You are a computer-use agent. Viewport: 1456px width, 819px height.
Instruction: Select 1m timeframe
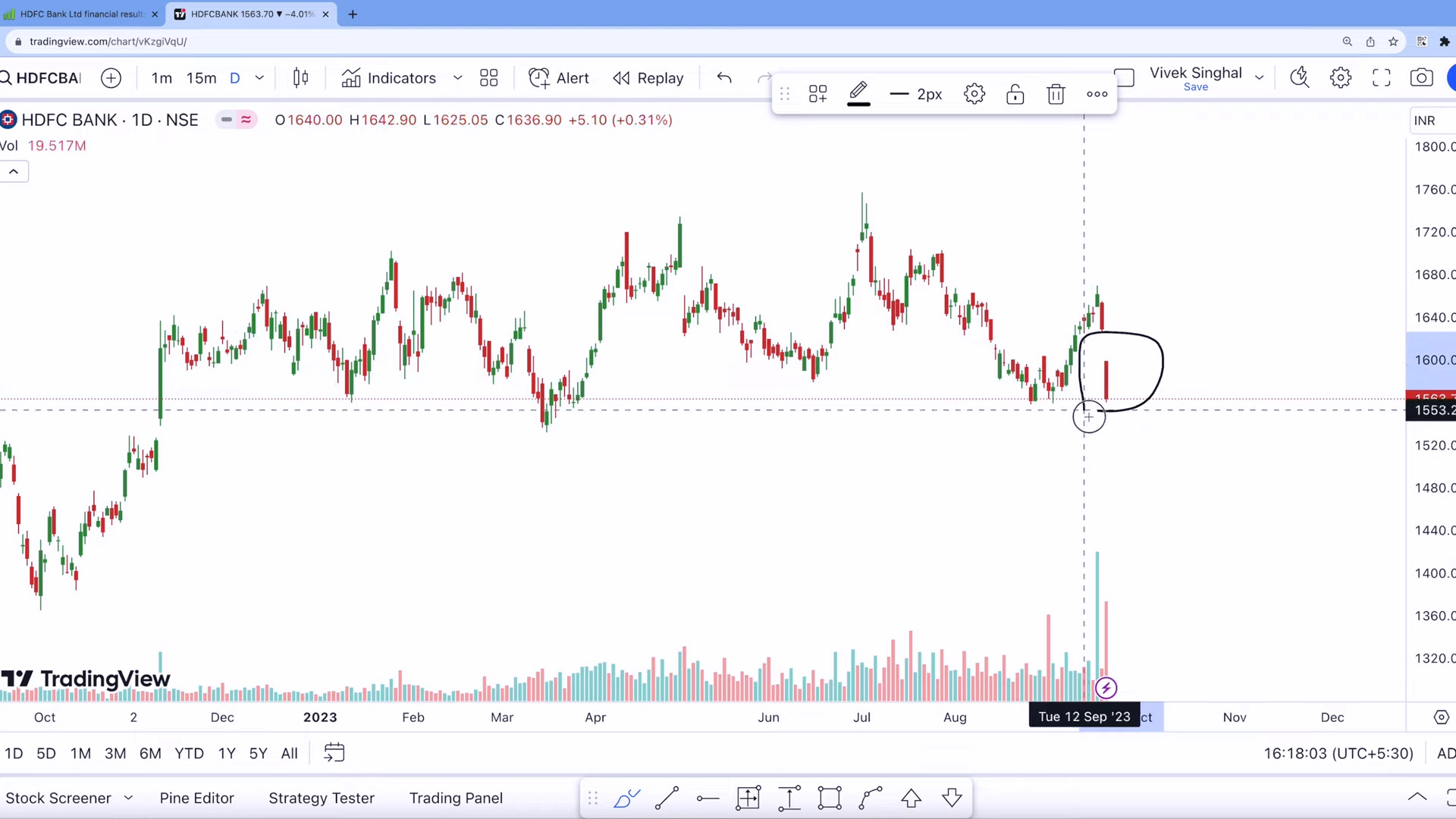[x=162, y=78]
